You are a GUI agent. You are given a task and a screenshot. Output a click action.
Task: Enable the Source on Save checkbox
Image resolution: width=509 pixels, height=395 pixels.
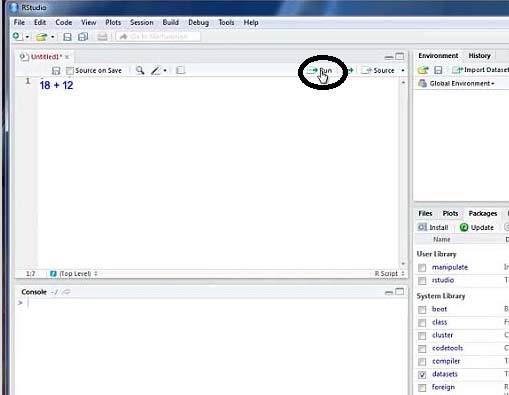coord(70,71)
